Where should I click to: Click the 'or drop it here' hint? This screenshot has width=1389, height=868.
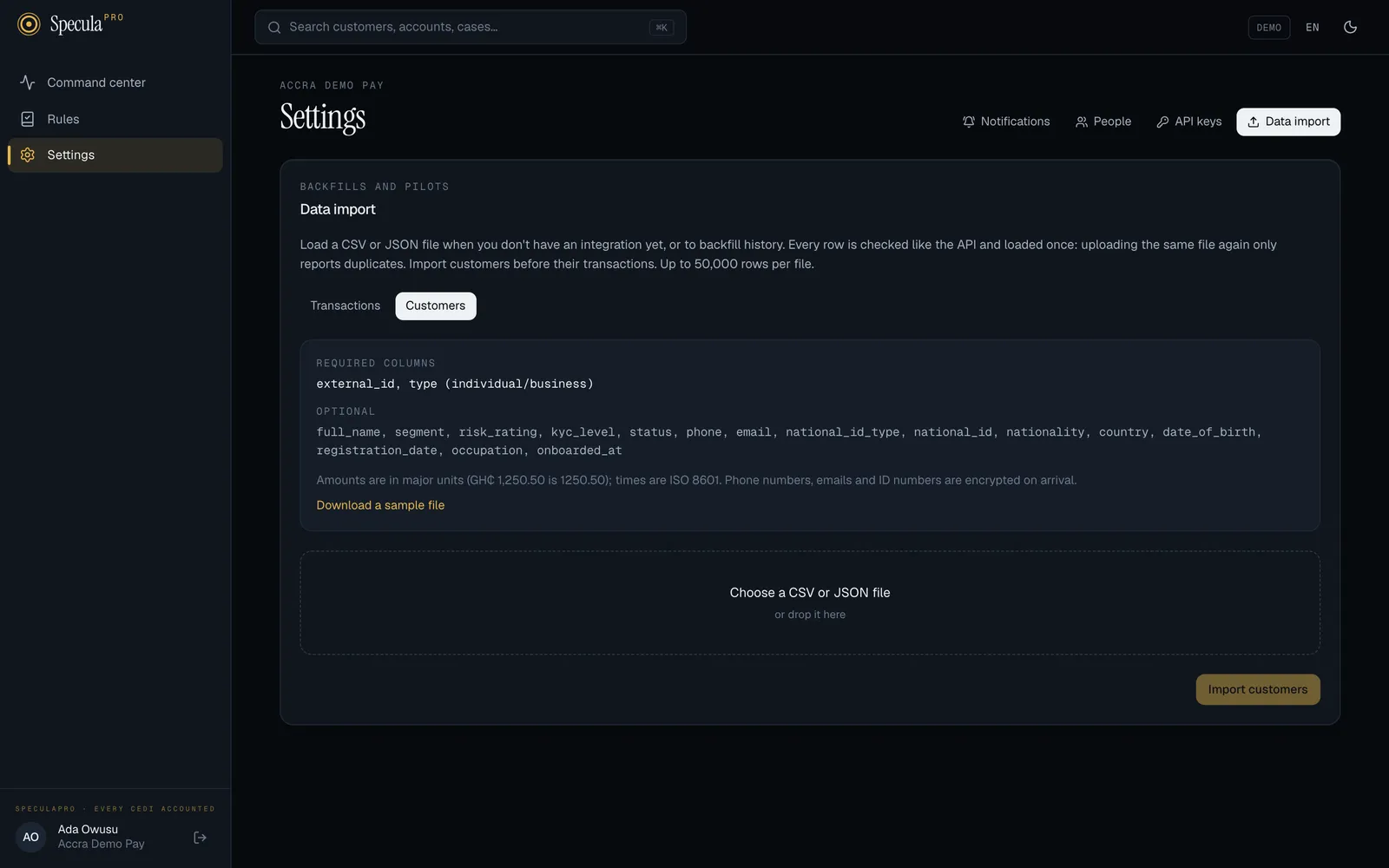click(x=810, y=615)
